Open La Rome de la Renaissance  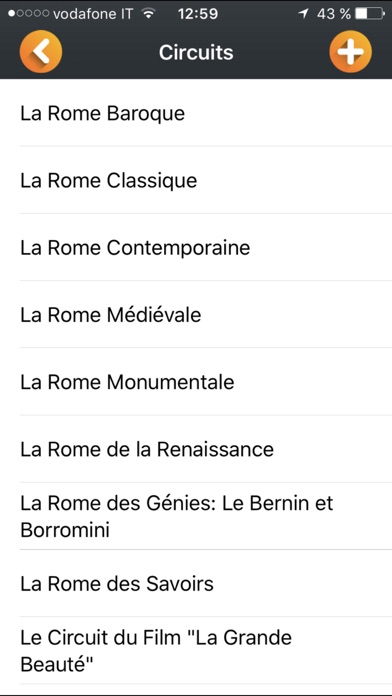click(x=196, y=449)
